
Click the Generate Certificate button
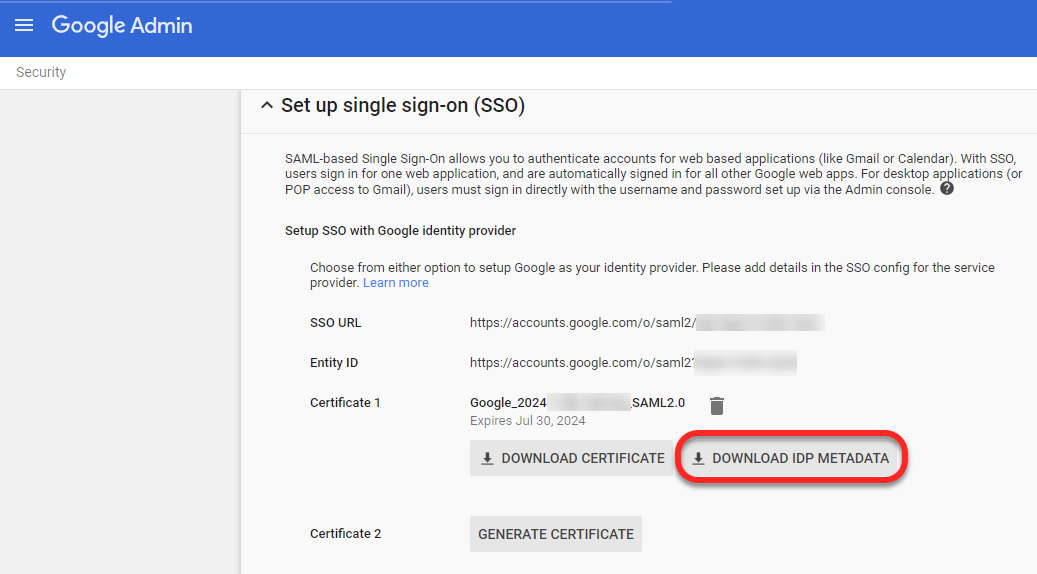556,534
